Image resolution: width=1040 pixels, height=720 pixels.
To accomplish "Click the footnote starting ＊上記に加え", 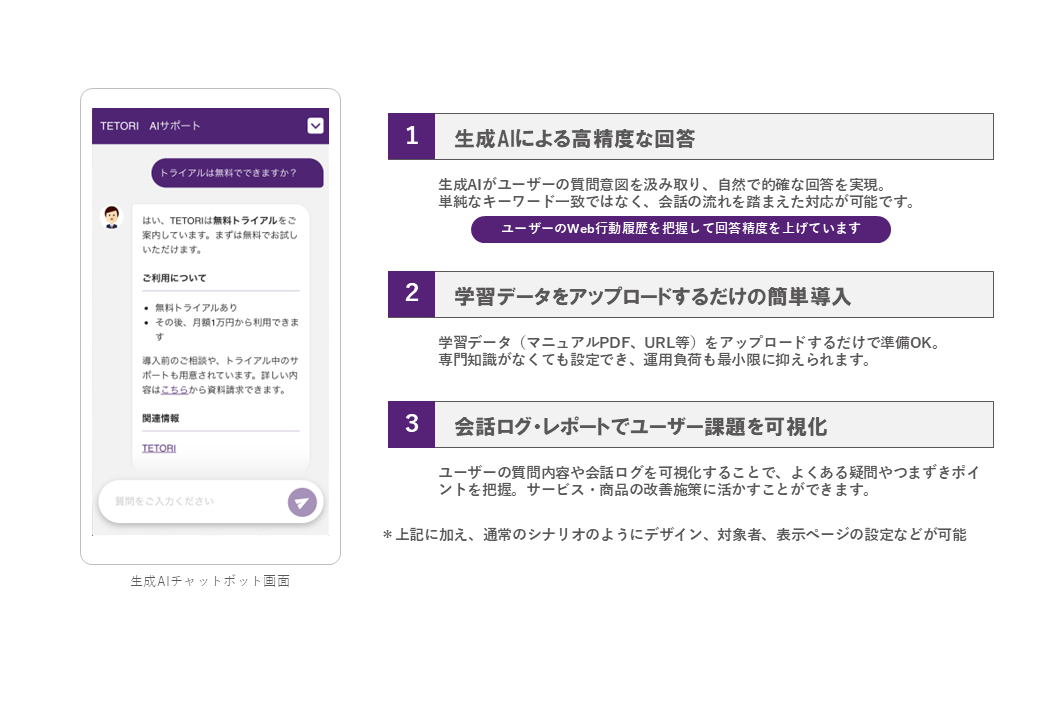I will coord(674,534).
